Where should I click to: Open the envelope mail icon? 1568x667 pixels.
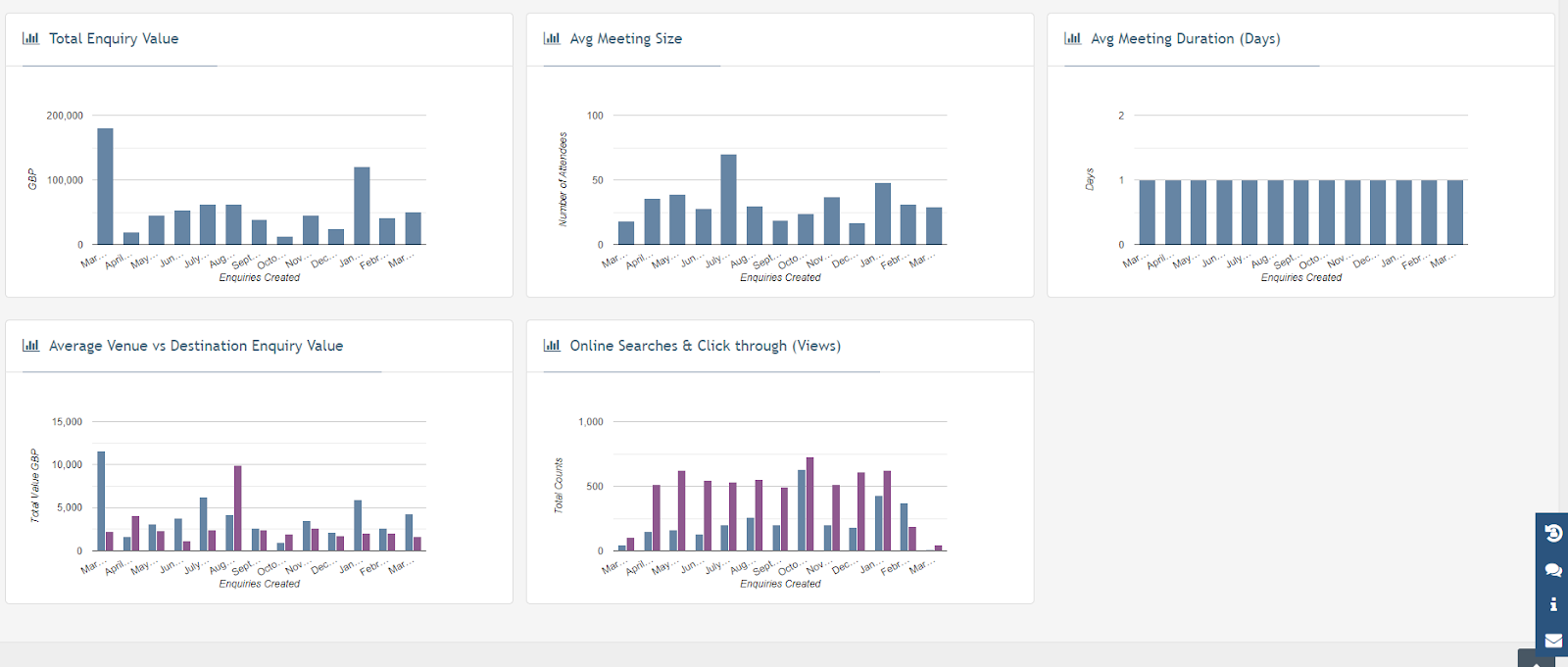click(1553, 641)
